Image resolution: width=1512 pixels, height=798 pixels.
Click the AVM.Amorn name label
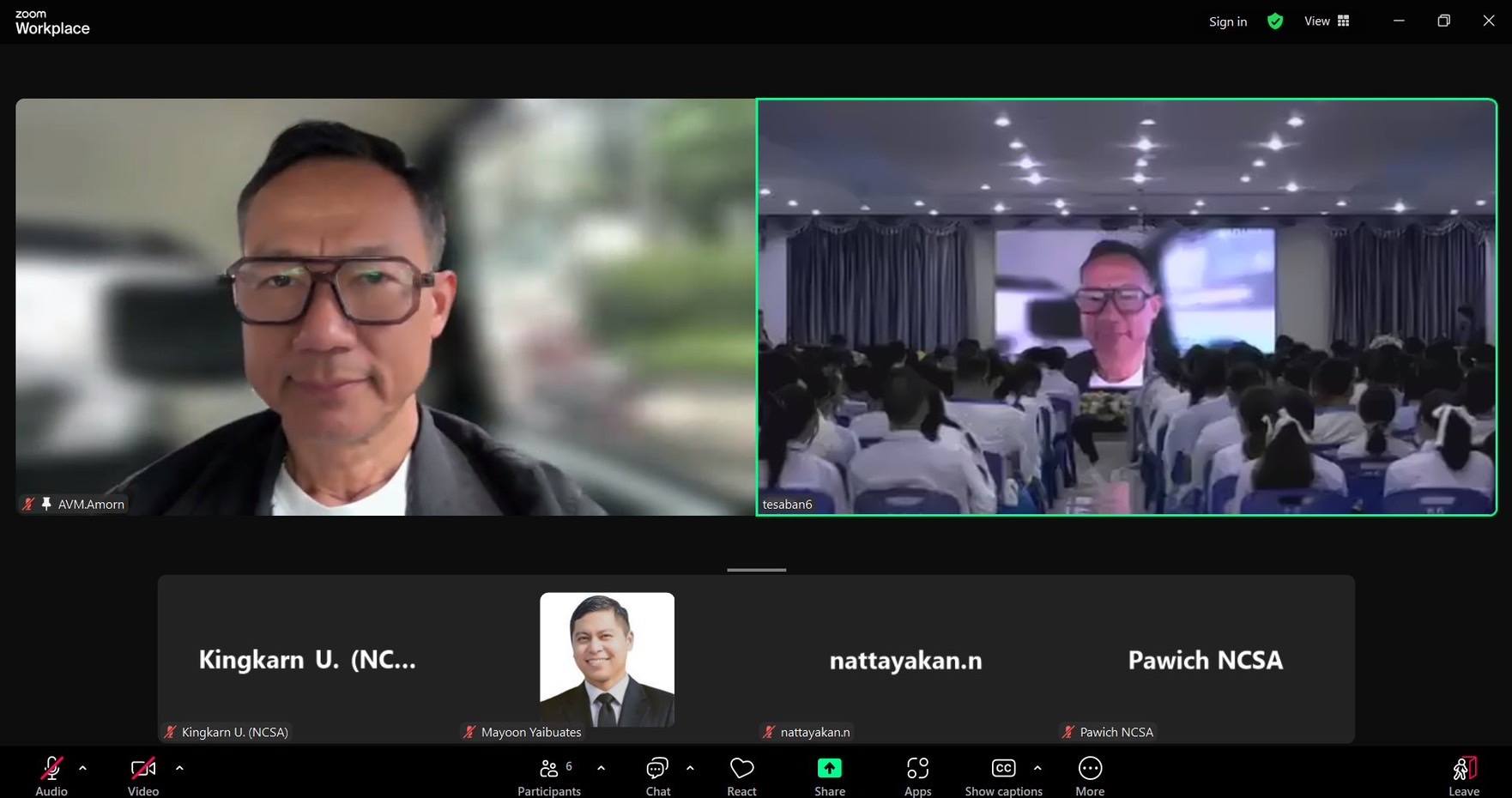coord(91,505)
